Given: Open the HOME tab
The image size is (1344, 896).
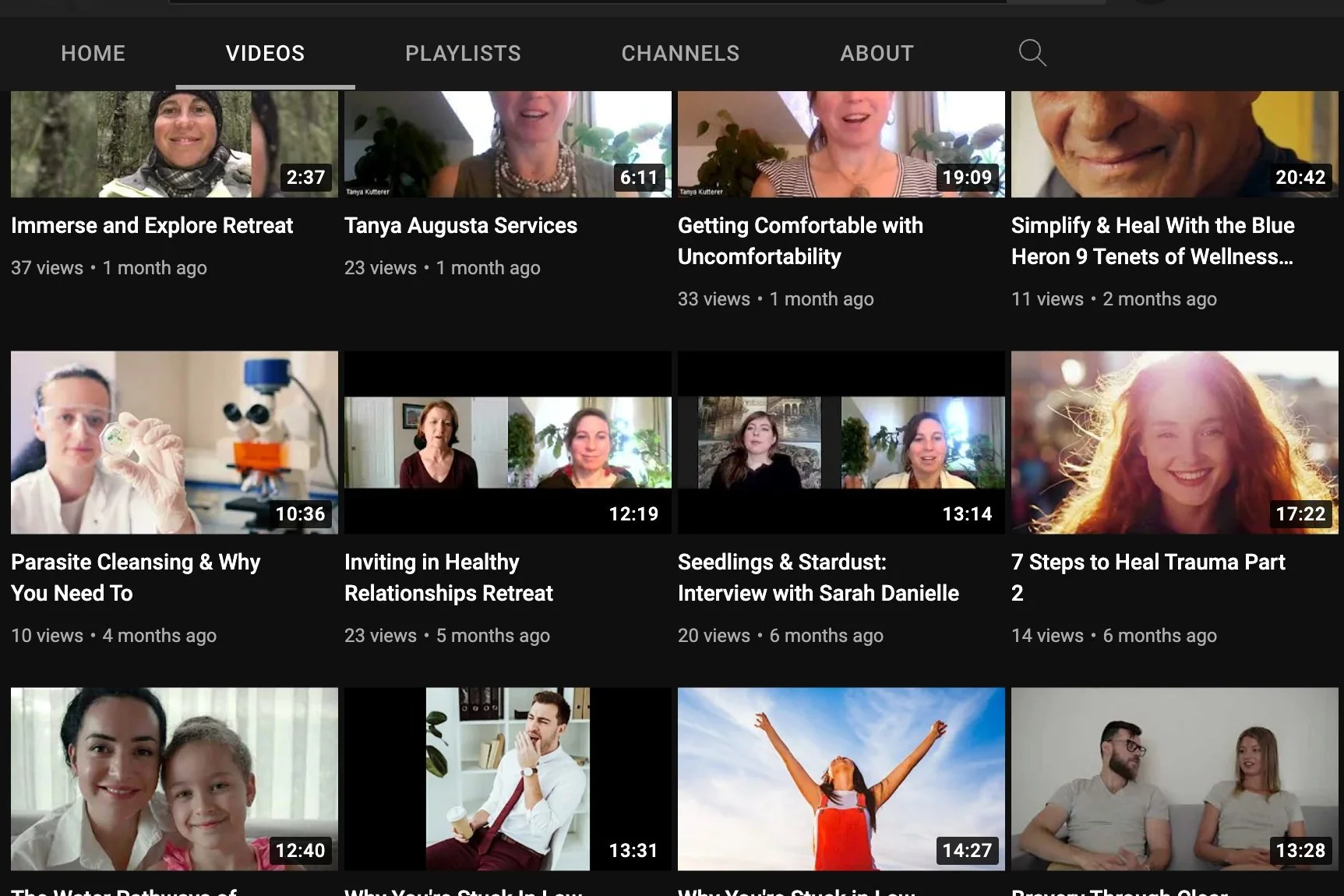Looking at the screenshot, I should pos(93,53).
